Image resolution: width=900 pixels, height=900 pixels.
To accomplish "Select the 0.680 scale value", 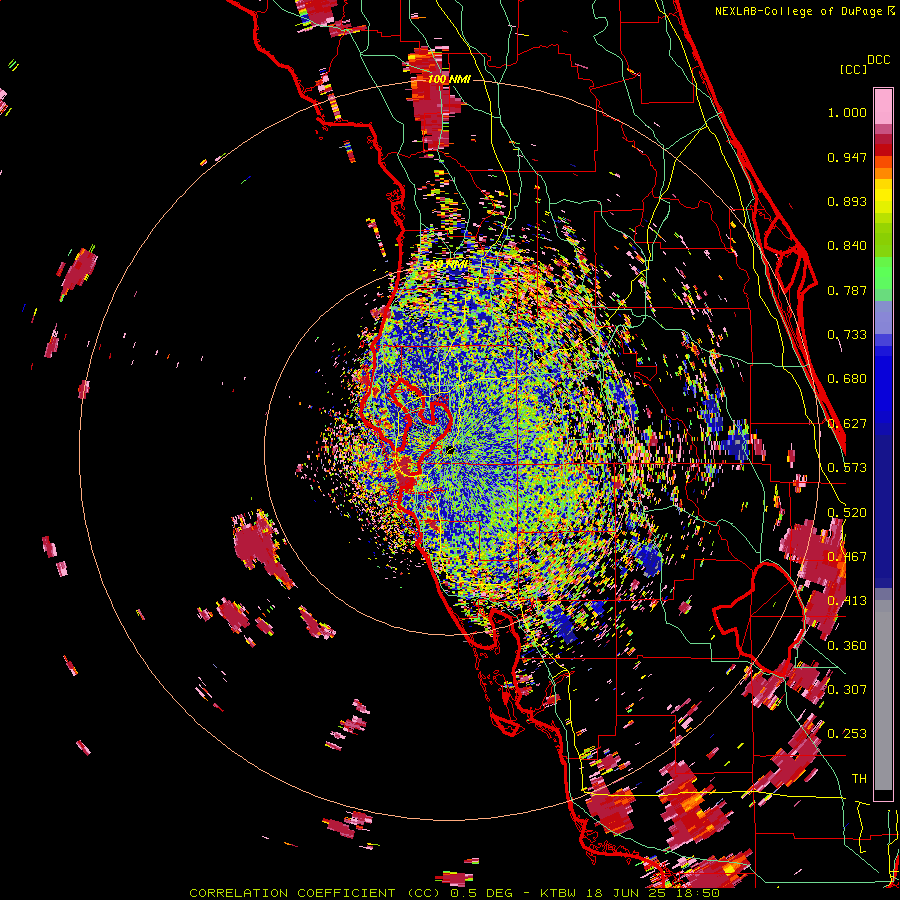I will [x=847, y=379].
